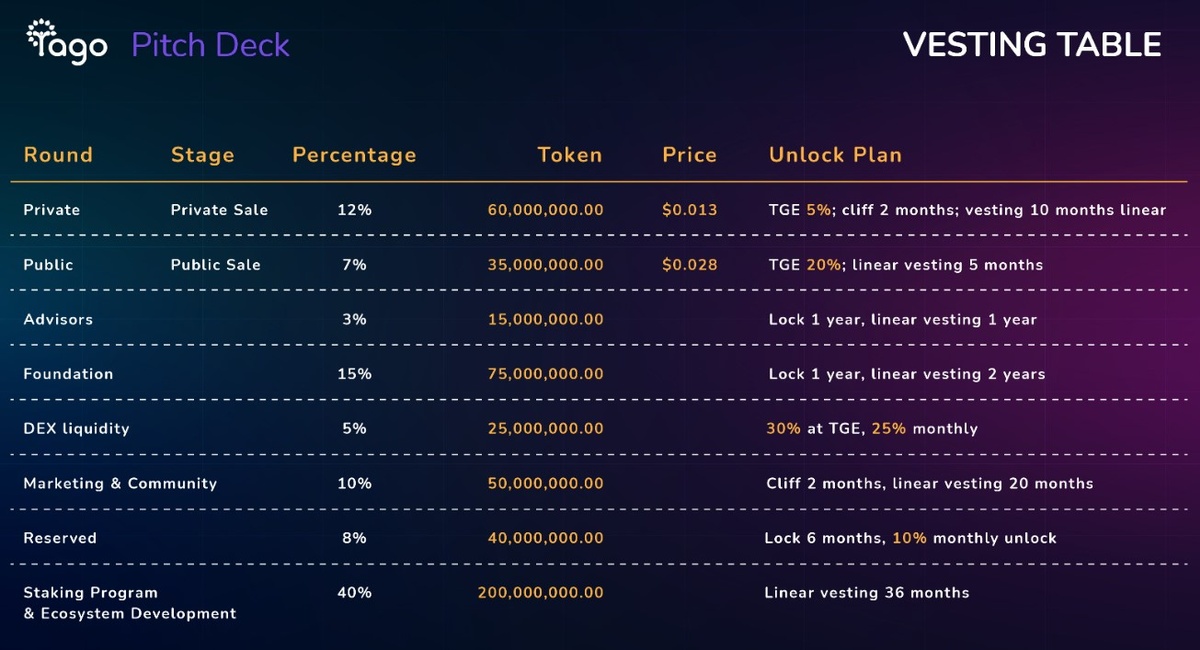This screenshot has width=1200, height=650.
Task: Click the Round column header
Action: pos(58,155)
